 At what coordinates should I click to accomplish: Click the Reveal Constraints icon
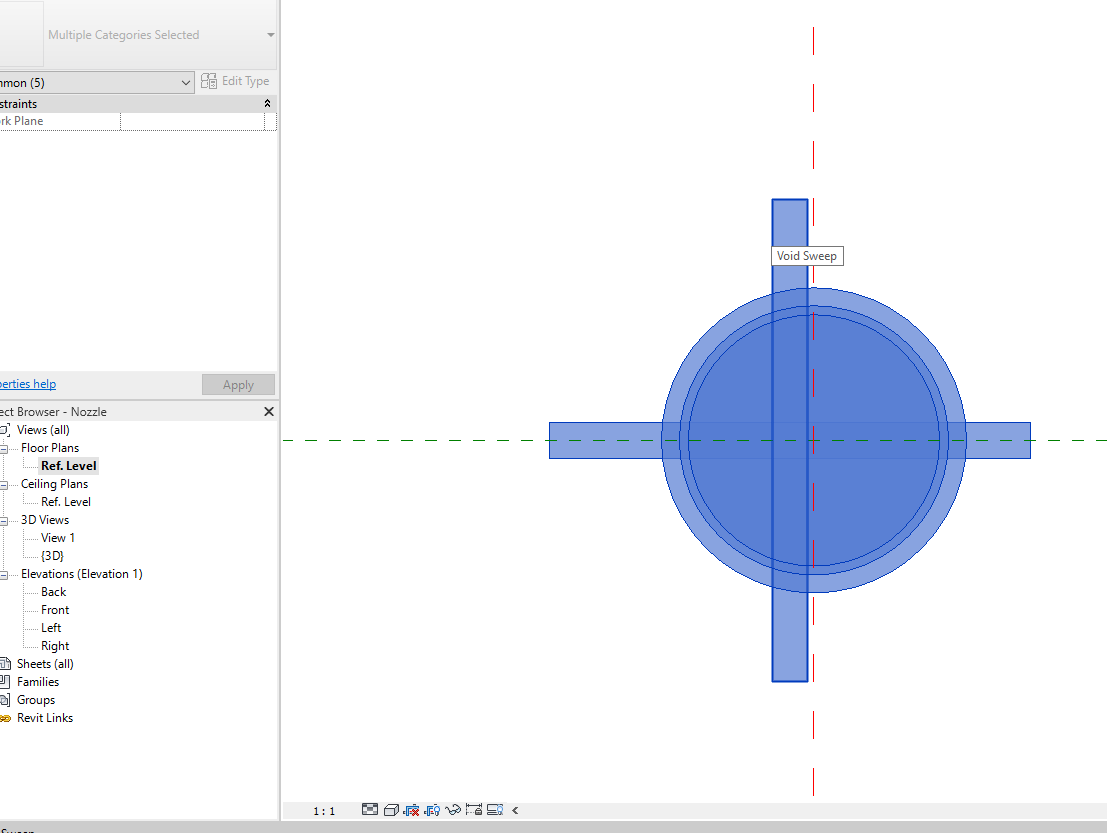coord(474,810)
